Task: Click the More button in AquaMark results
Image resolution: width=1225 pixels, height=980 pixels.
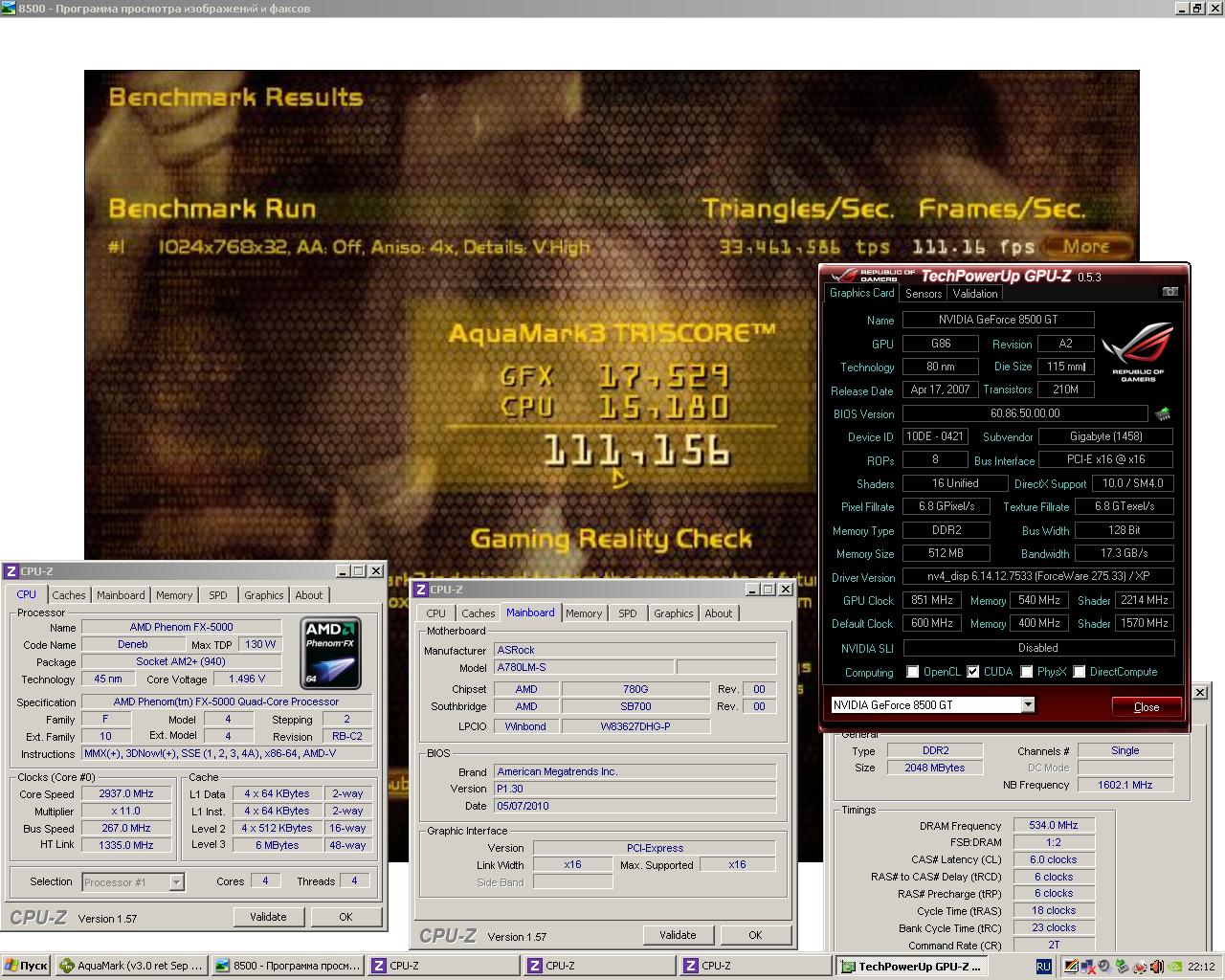Action: 1086,246
